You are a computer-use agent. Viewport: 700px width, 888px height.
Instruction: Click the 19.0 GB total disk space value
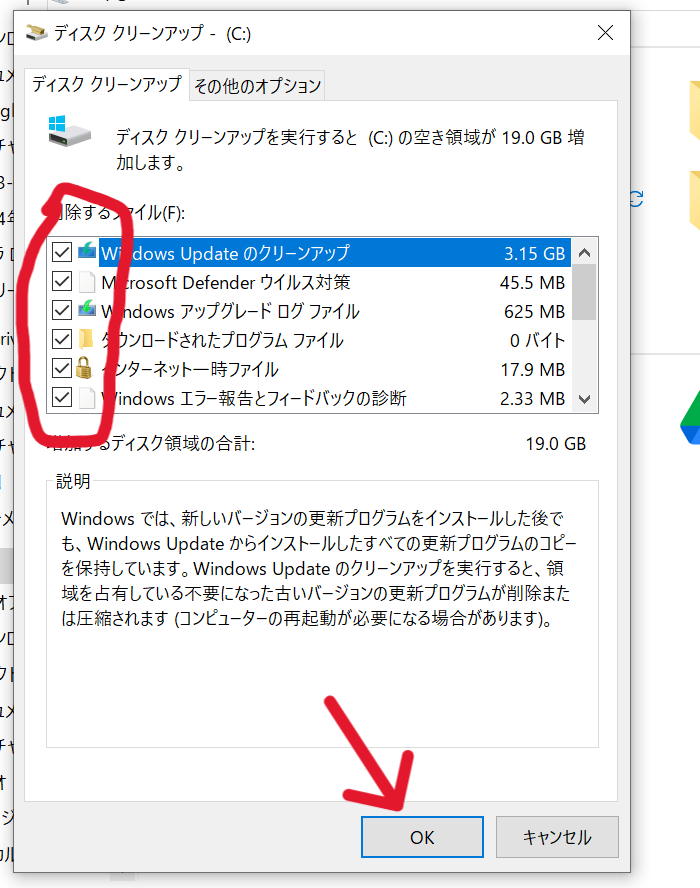pyautogui.click(x=556, y=443)
